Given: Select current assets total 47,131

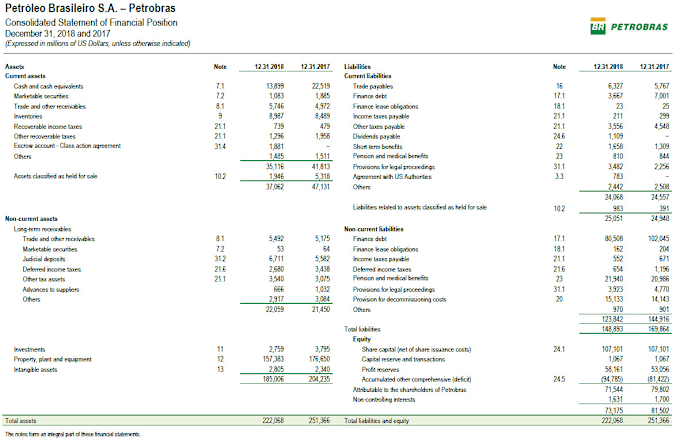Looking at the screenshot, I should click(x=320, y=187).
